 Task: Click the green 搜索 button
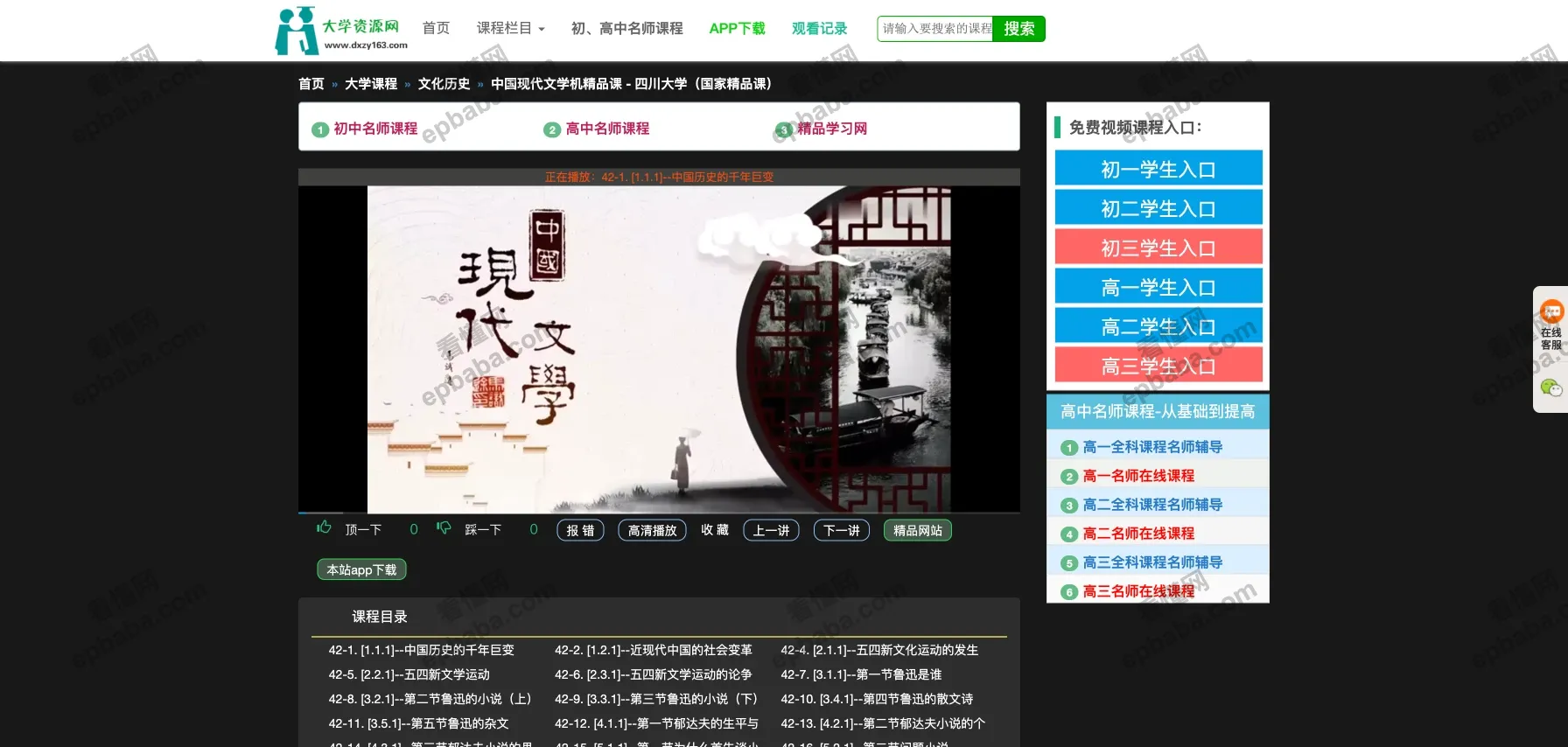coord(1019,29)
